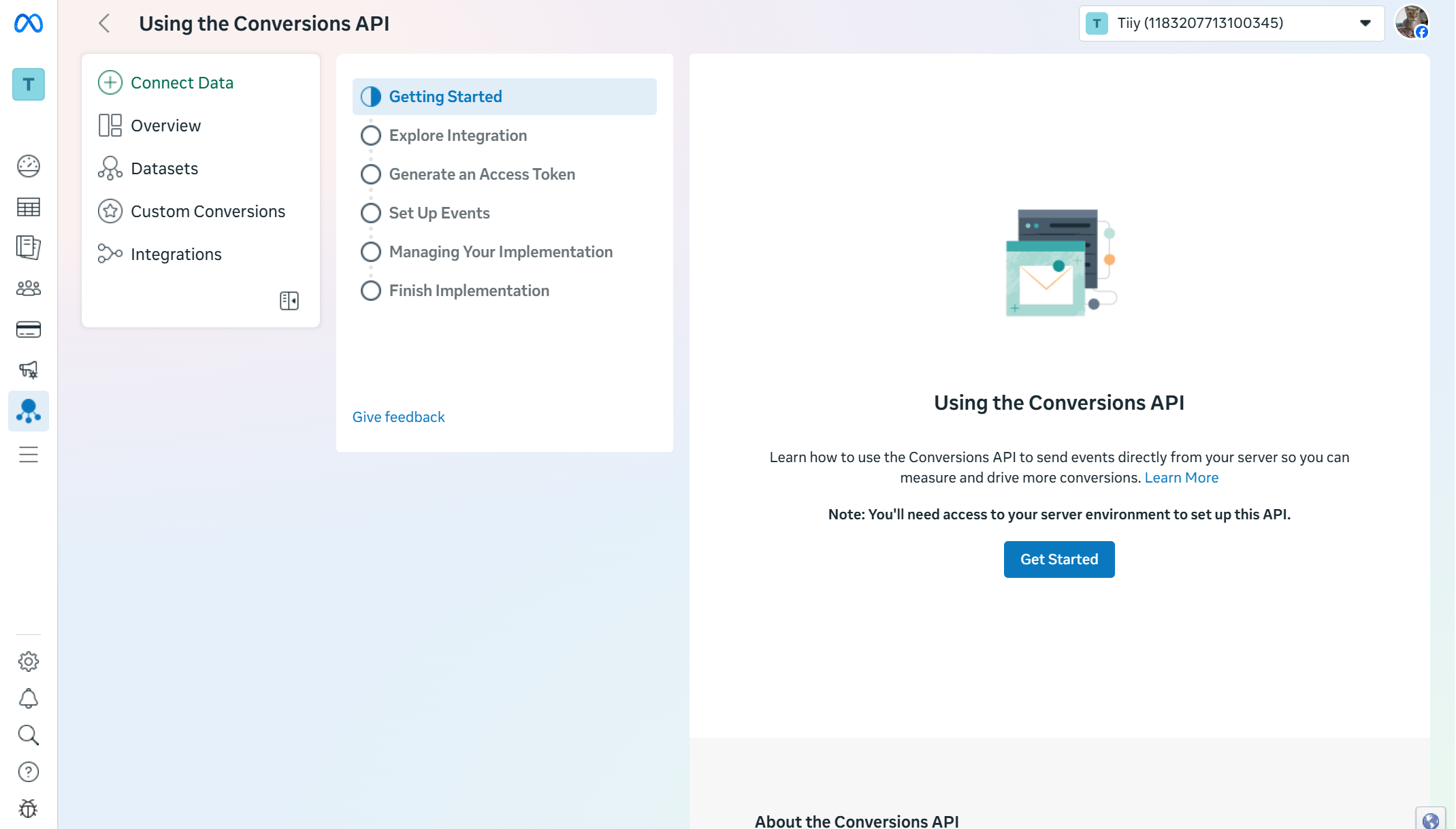
Task: Select the Explore Integration step circle
Action: [x=371, y=135]
